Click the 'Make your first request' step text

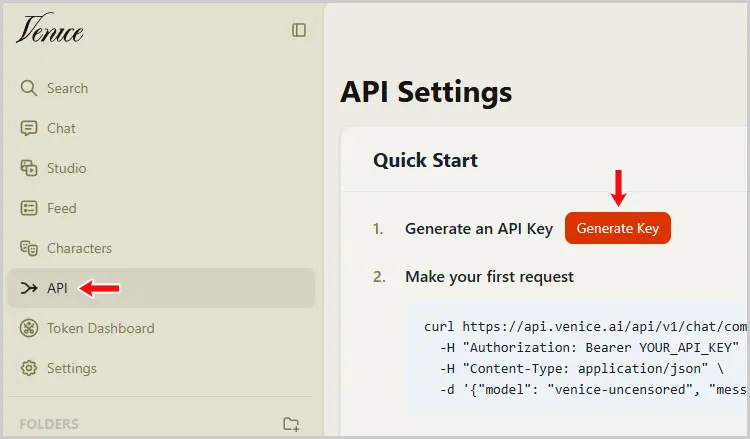489,276
